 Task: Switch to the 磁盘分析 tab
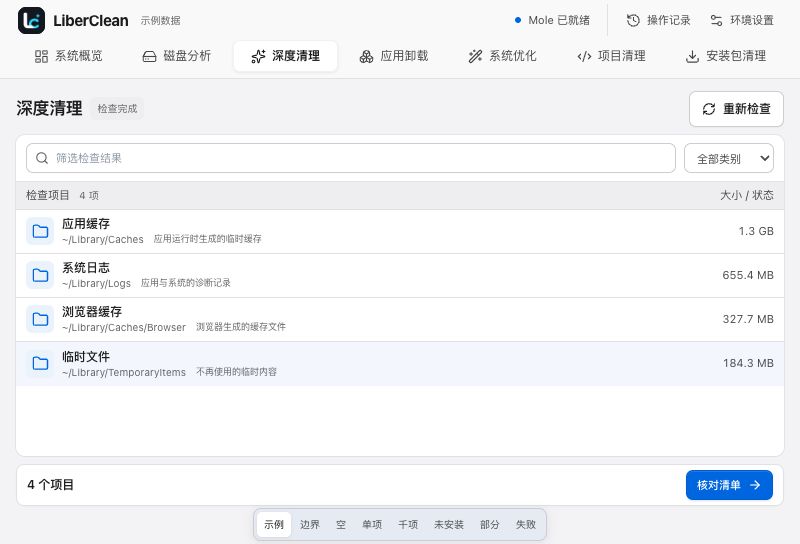pyautogui.click(x=177, y=56)
